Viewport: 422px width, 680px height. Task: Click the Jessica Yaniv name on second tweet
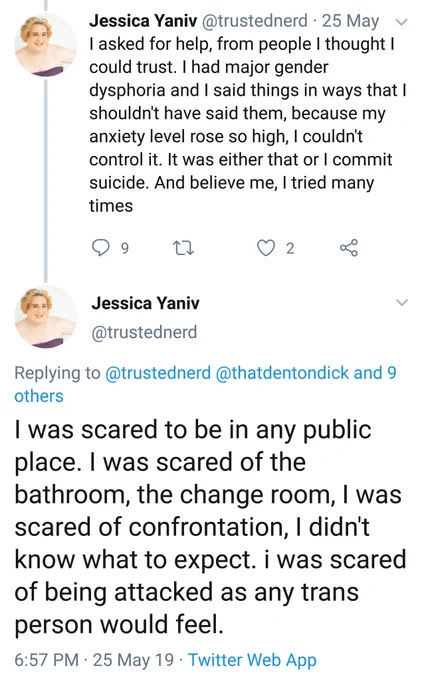[x=145, y=303]
